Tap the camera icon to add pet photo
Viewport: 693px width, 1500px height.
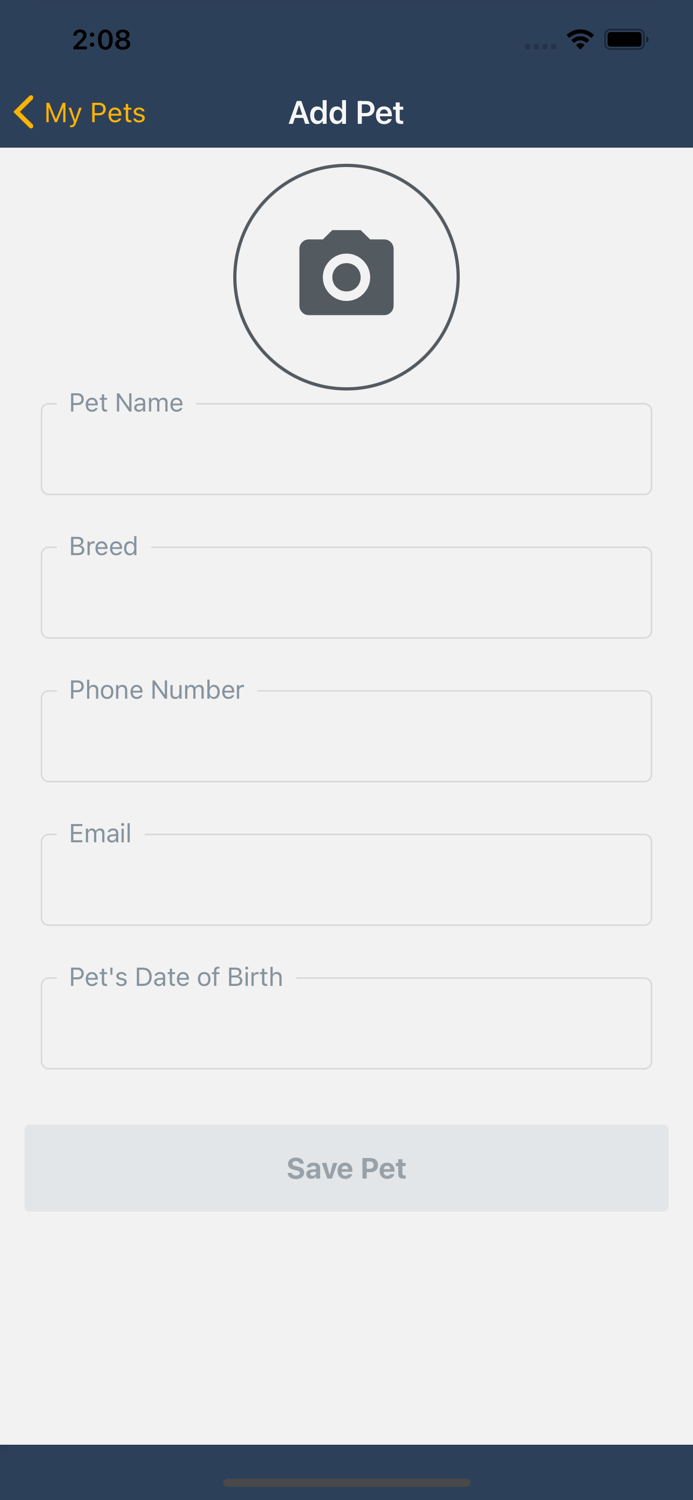[x=346, y=276]
